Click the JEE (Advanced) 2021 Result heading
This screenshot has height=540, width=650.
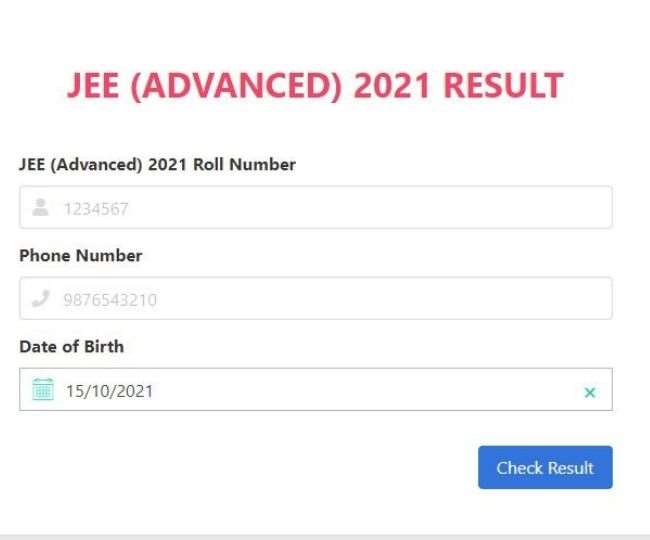[x=315, y=86]
